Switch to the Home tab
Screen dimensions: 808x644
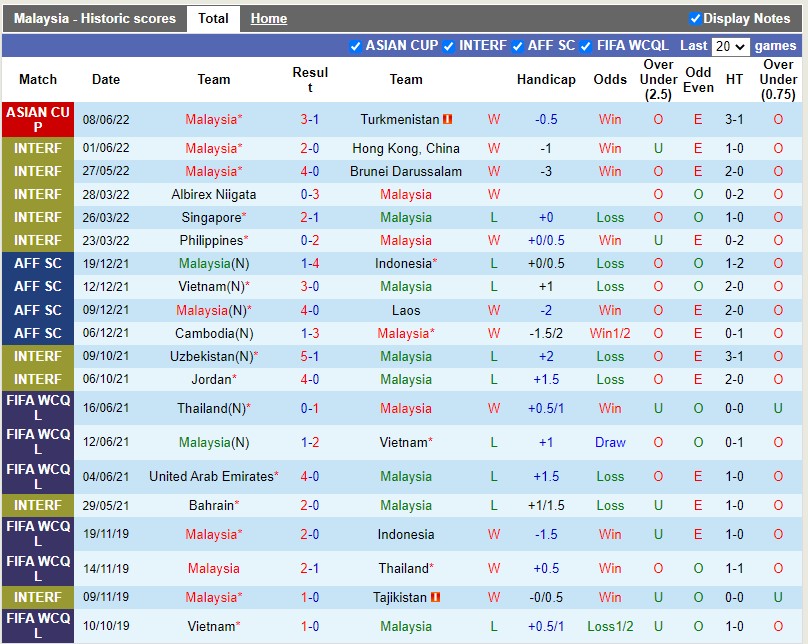pyautogui.click(x=268, y=18)
